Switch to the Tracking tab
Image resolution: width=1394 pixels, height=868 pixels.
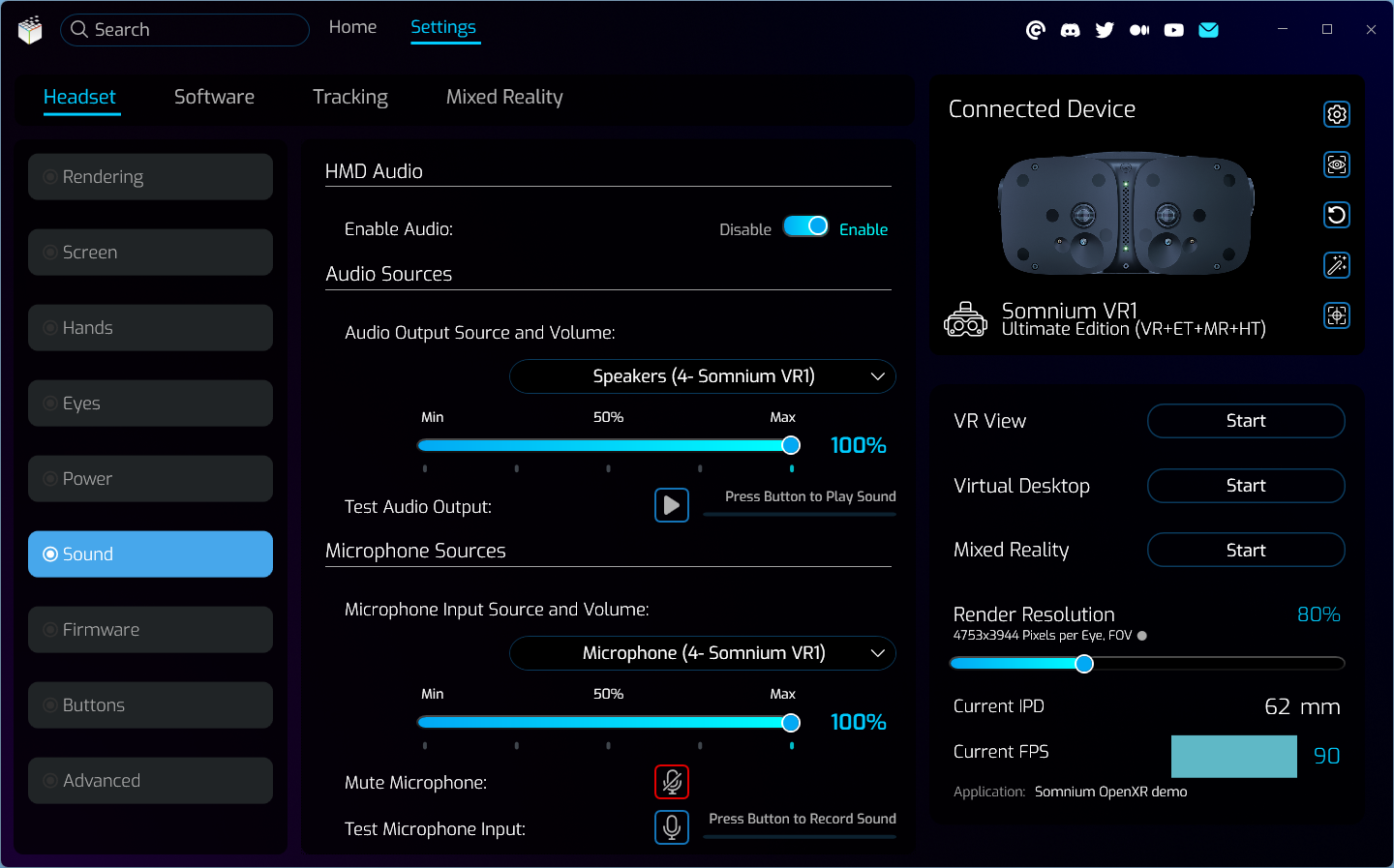pyautogui.click(x=349, y=97)
